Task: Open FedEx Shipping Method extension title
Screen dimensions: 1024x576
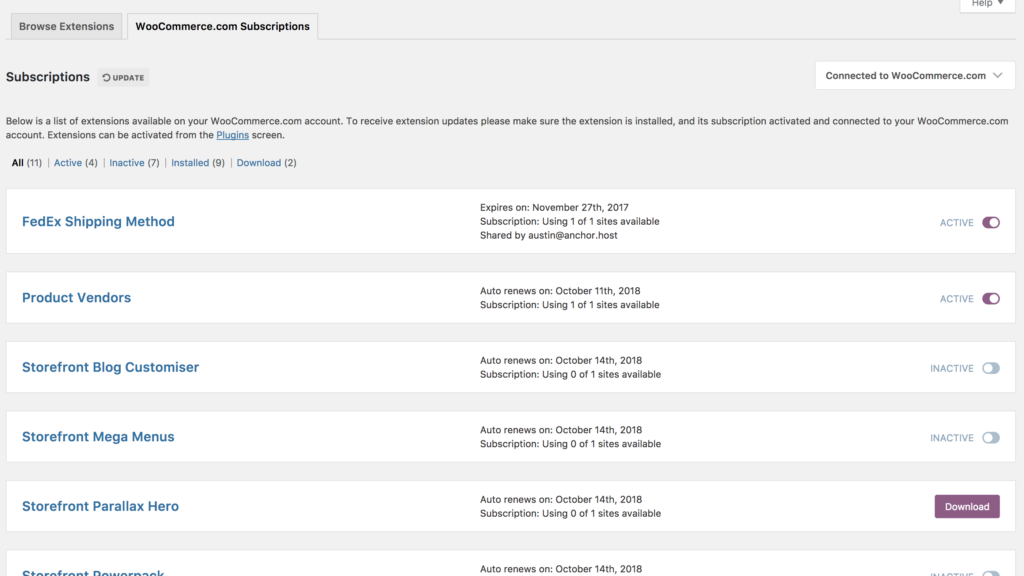Action: tap(98, 222)
